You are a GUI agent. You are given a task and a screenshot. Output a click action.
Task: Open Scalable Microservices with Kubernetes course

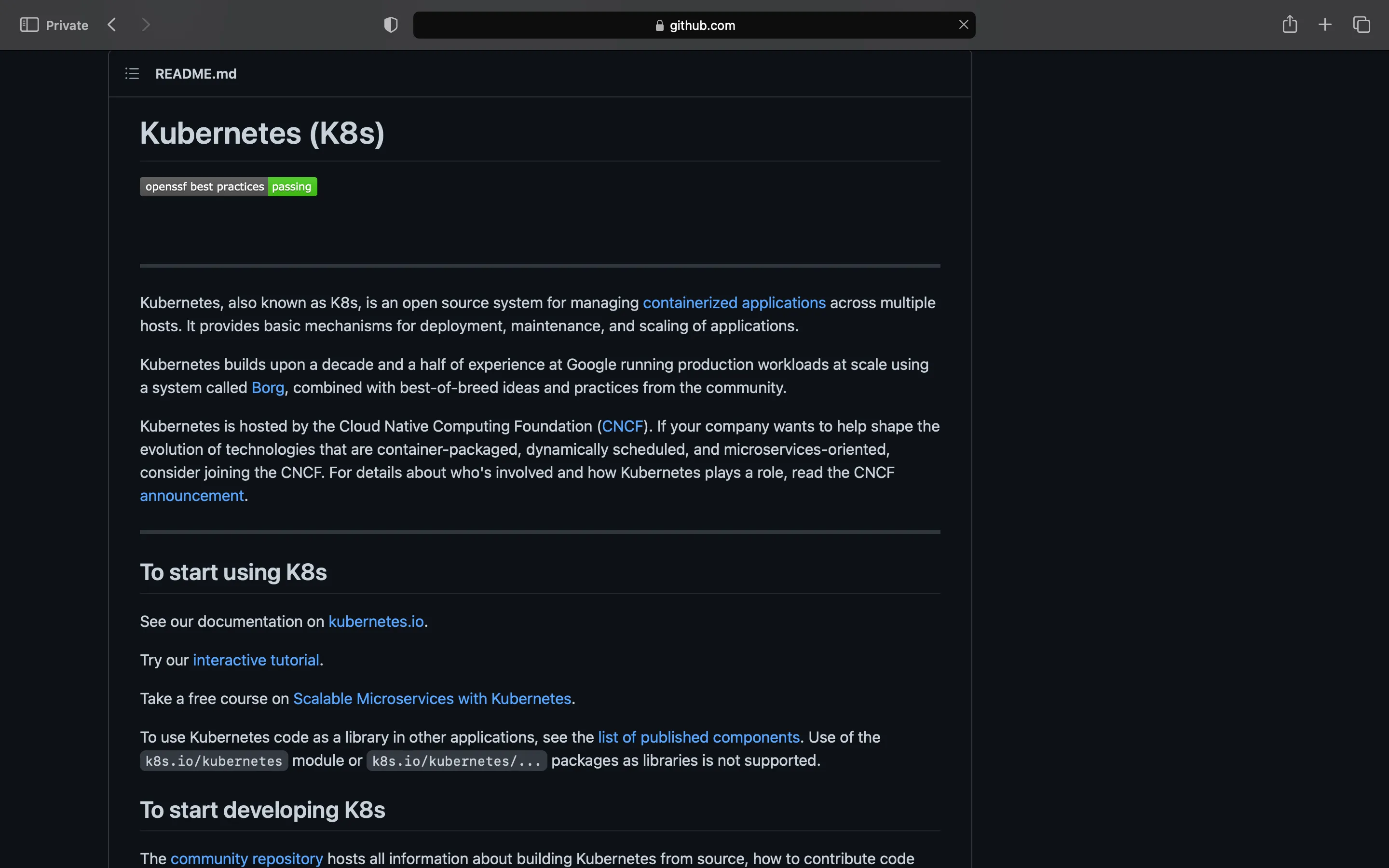432,698
